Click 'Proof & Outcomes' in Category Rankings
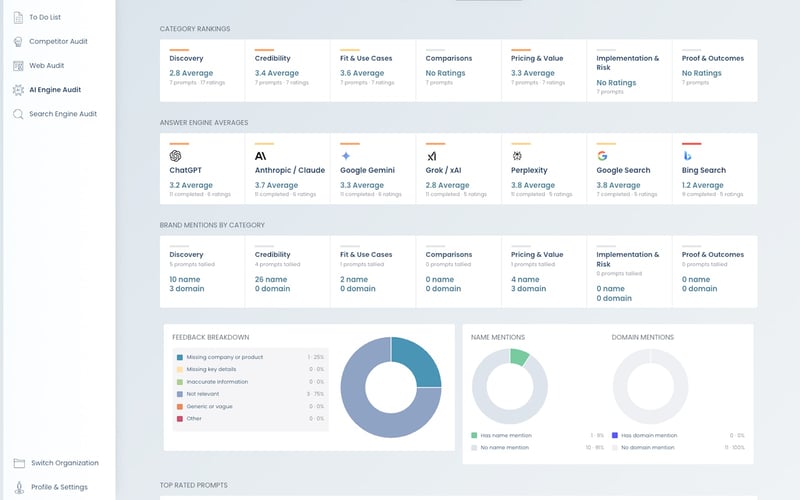Screen dimensions: 800x500 coord(713,58)
